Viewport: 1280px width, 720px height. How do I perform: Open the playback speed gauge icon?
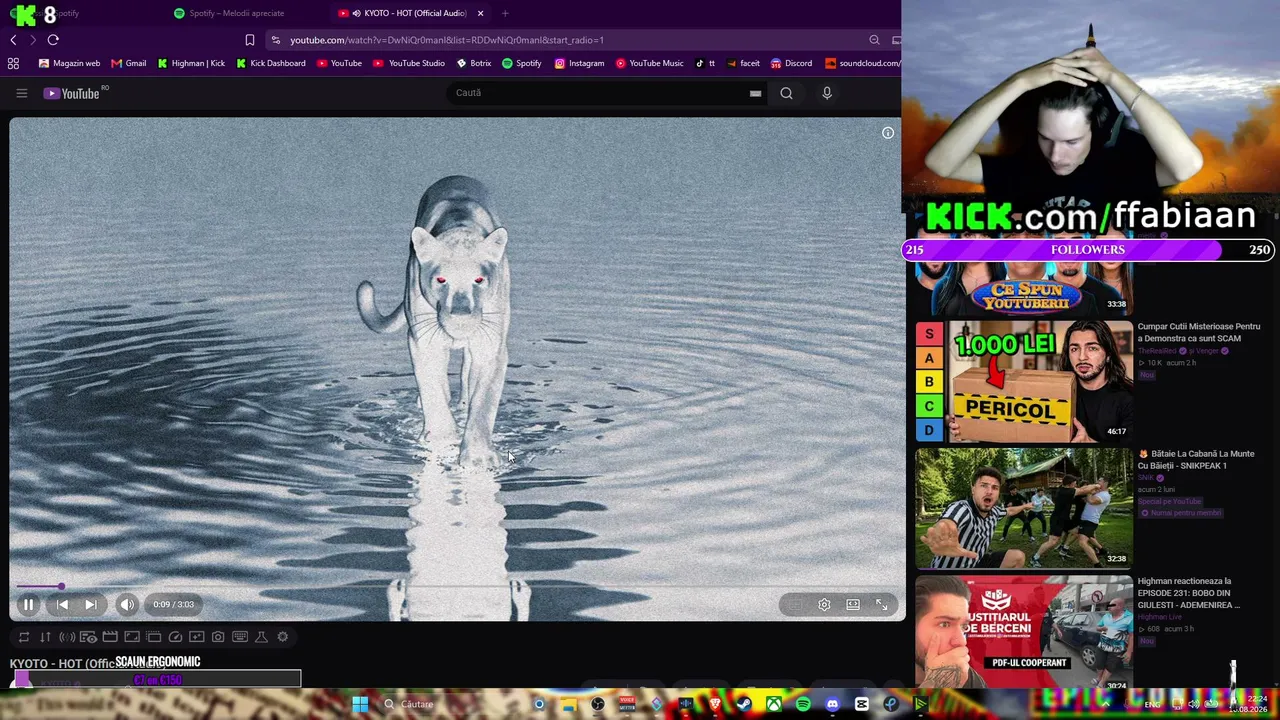(175, 637)
